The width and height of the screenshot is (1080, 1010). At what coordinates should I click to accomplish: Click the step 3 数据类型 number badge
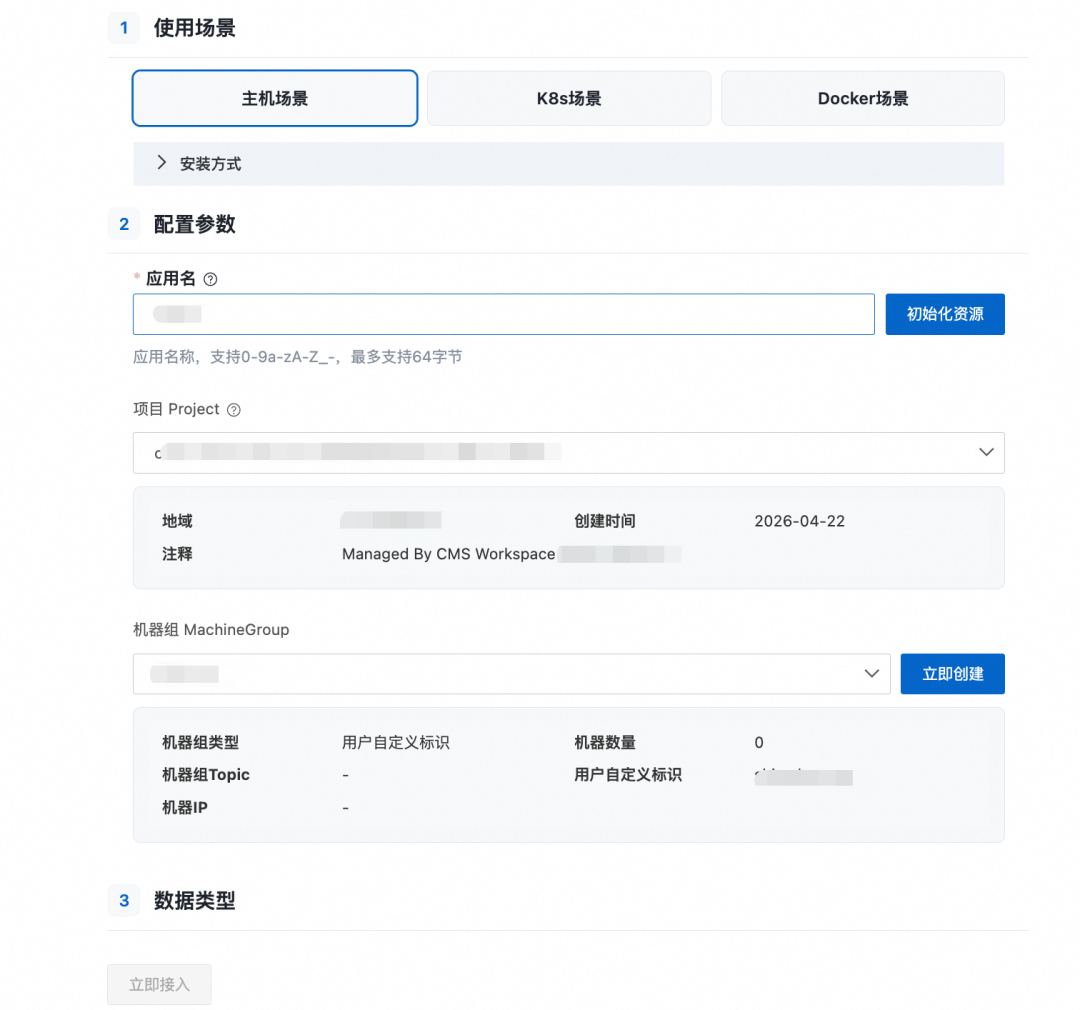coord(123,901)
